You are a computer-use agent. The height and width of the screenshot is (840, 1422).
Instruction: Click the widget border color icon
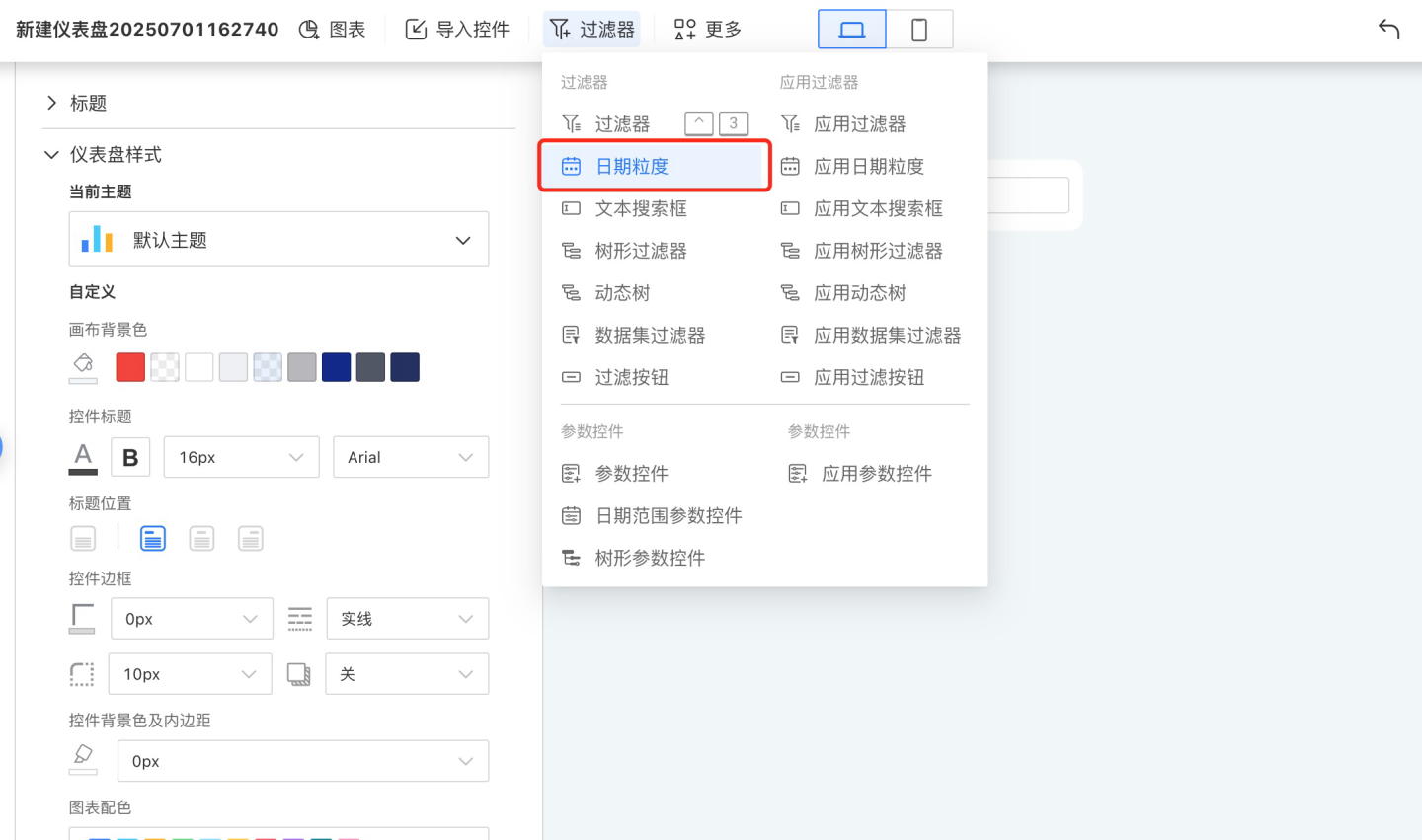[83, 619]
